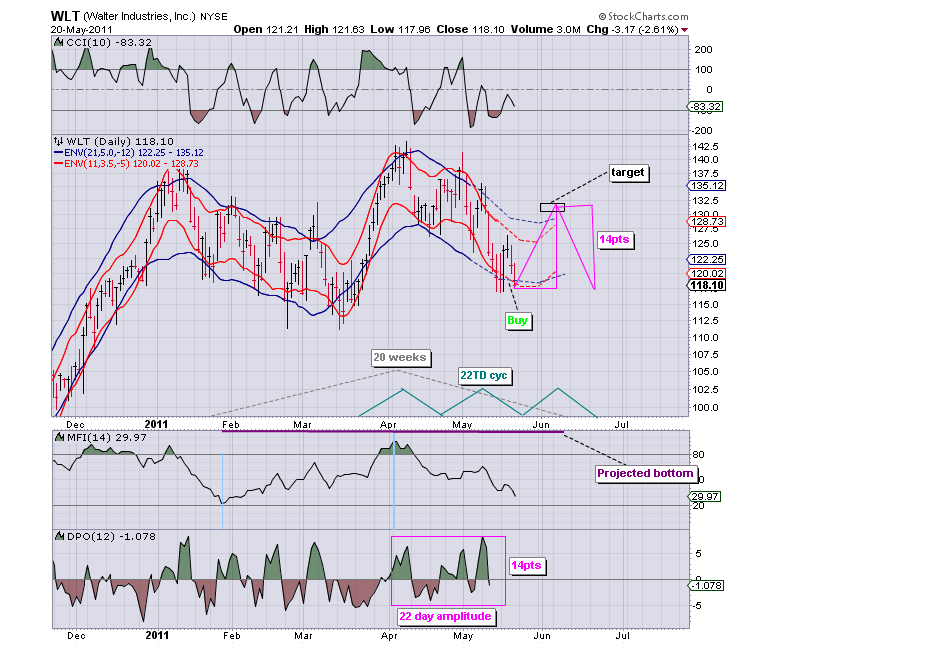Click Feb on the bottom DPO time axis
This screenshot has height=664, width=929.
point(232,636)
